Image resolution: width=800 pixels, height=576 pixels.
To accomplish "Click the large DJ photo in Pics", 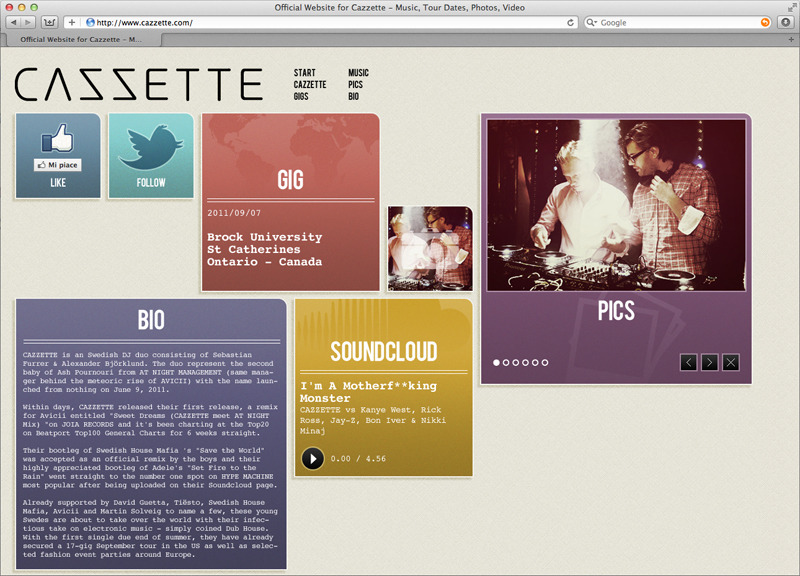I will pyautogui.click(x=616, y=205).
